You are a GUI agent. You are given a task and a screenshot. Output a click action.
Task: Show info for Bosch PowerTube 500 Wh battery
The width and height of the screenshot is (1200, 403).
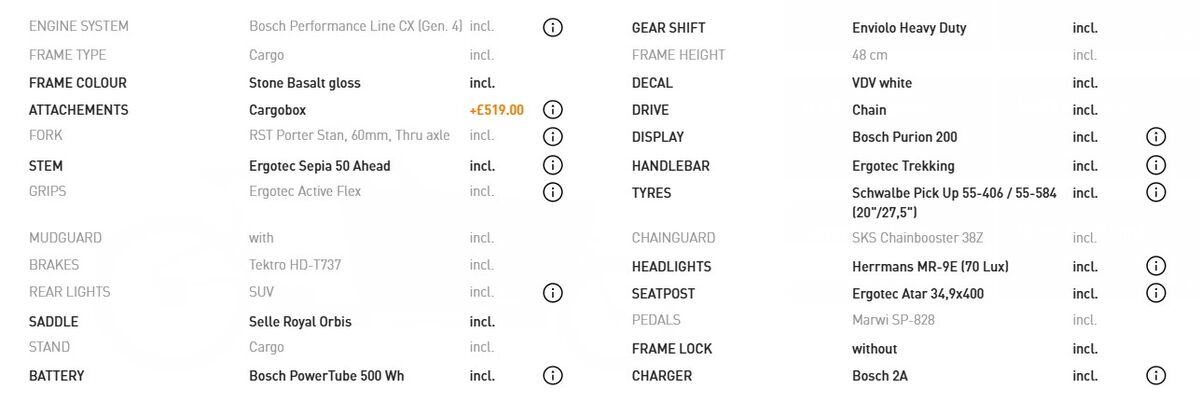point(553,376)
